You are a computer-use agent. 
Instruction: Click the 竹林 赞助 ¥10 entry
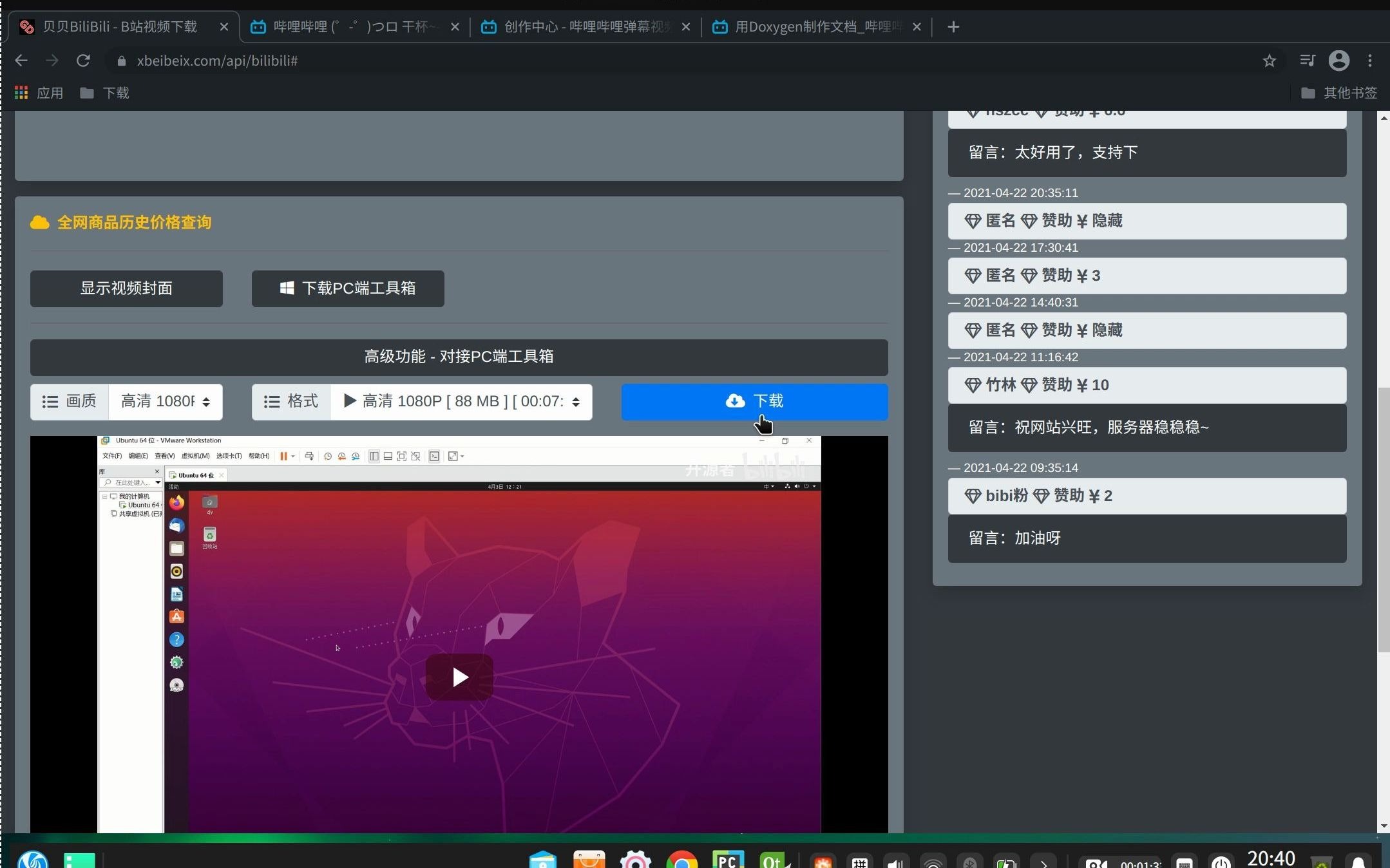1147,385
